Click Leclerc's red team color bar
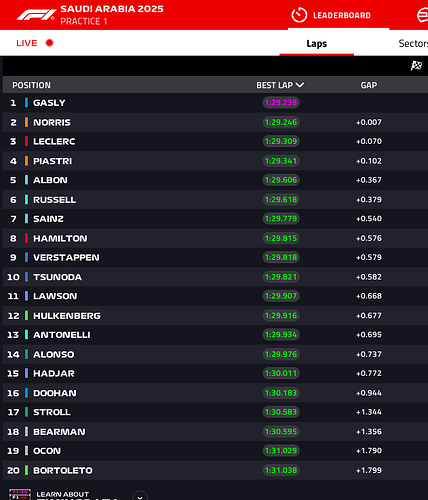The image size is (428, 500). (26, 141)
